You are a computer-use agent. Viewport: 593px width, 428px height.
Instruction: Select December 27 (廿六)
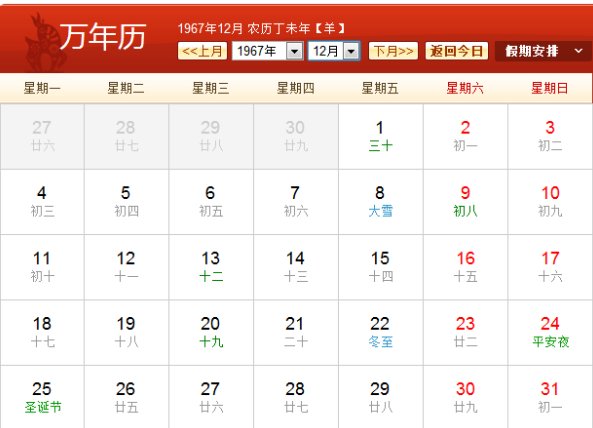pos(211,397)
